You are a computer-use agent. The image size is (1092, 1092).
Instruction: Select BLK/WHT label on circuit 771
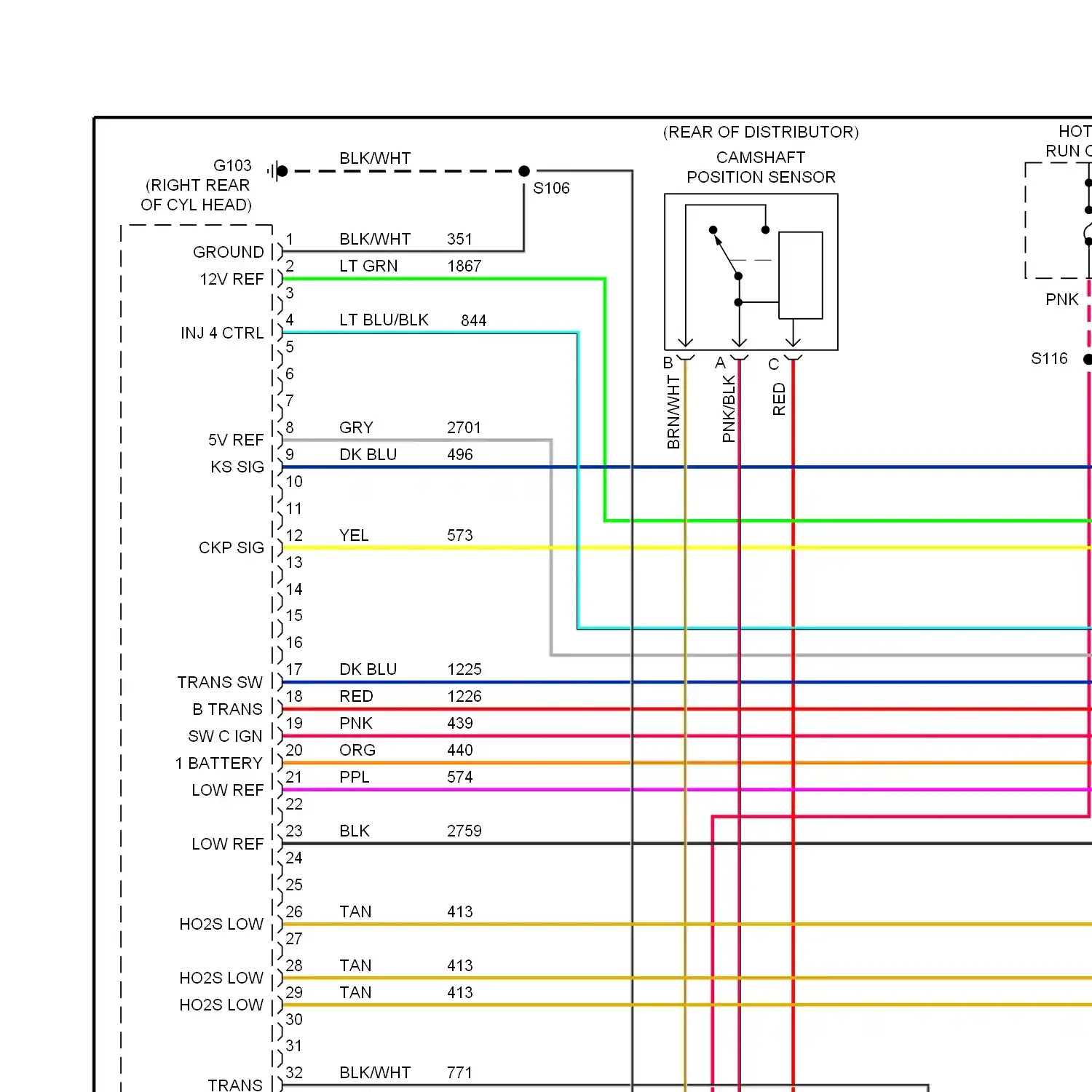(x=375, y=1073)
